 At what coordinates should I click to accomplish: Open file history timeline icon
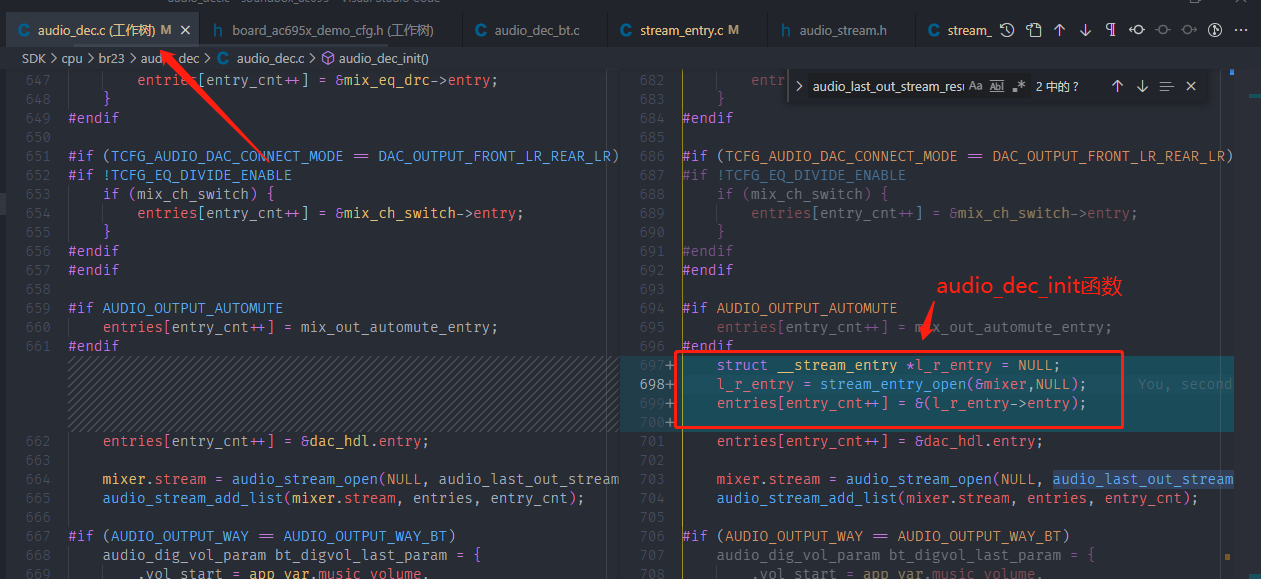click(x=1007, y=30)
